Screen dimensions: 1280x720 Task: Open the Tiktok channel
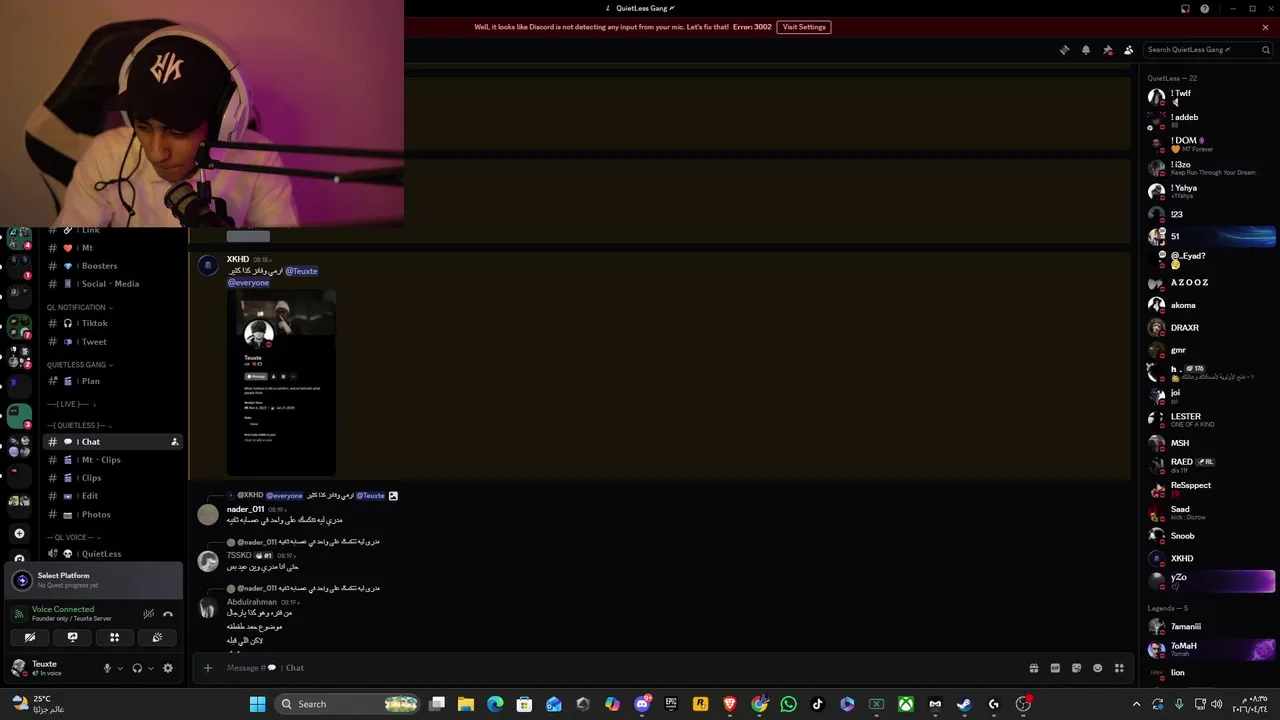[112, 323]
